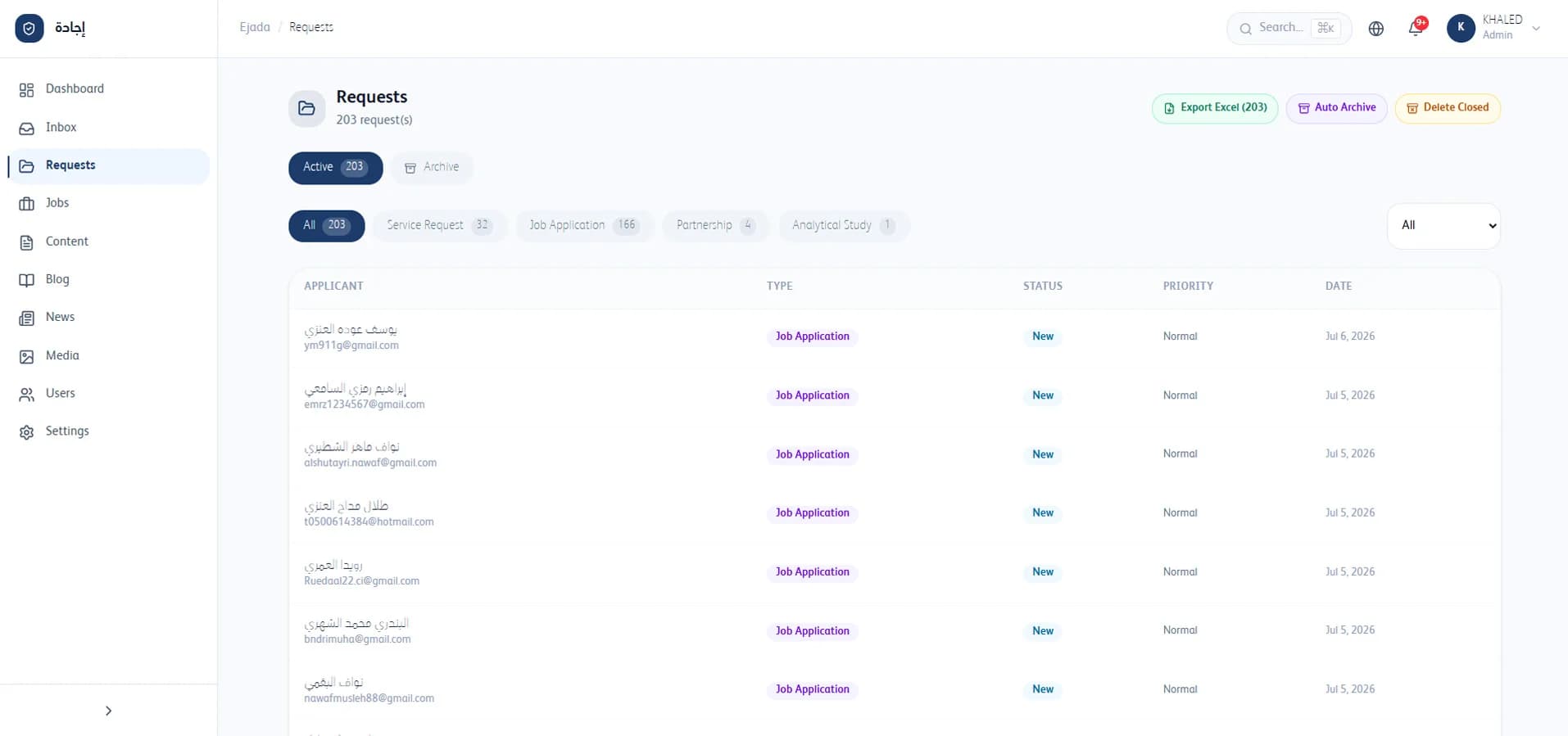
Task: Click the TYPE column header
Action: click(779, 286)
